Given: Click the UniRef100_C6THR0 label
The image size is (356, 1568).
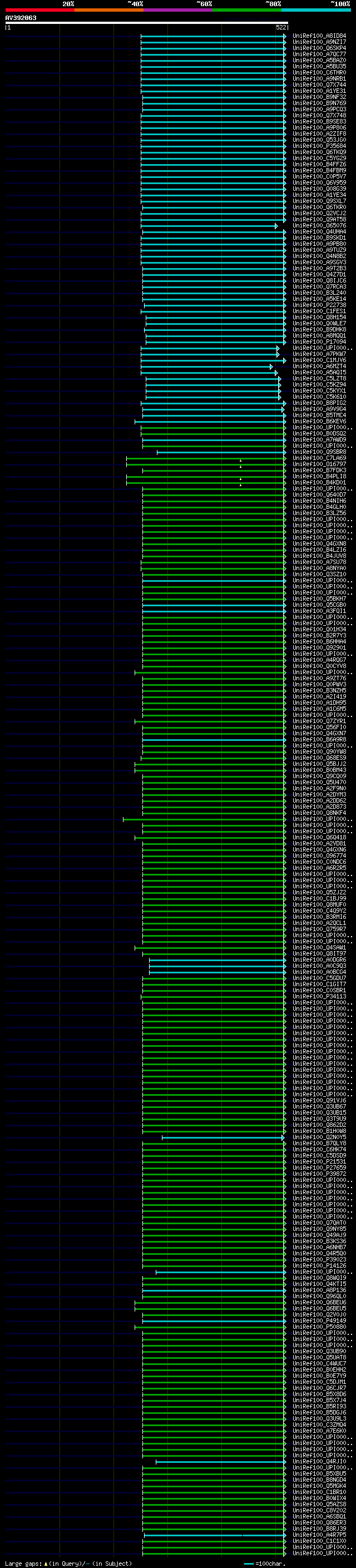Looking at the screenshot, I should [x=319, y=72].
